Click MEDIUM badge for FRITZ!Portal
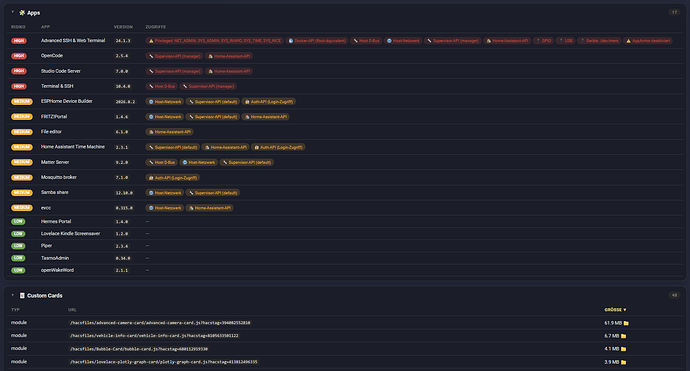The height and width of the screenshot is (371, 690). pos(22,117)
